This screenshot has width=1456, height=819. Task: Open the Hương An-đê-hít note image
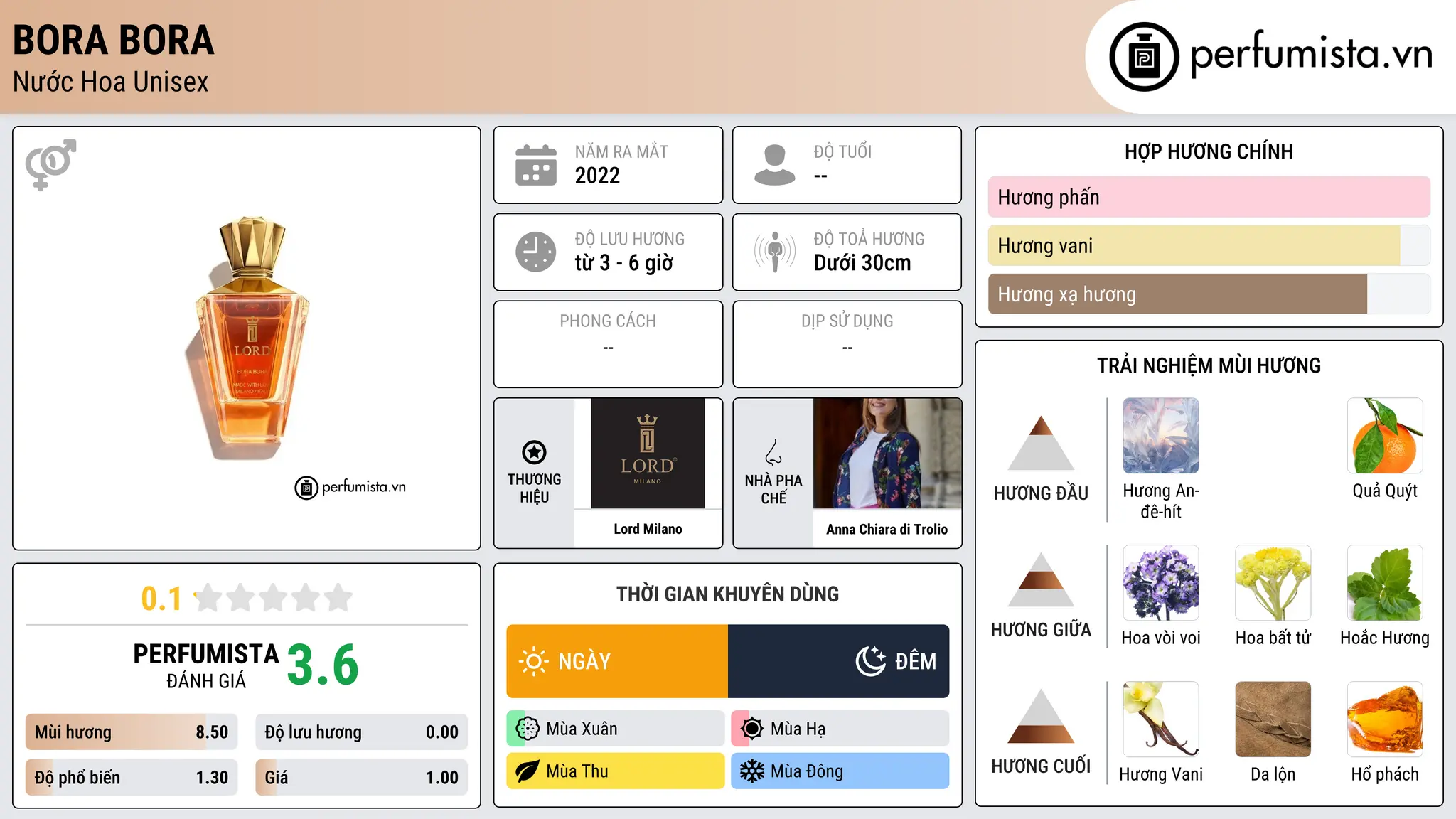[x=1161, y=436]
